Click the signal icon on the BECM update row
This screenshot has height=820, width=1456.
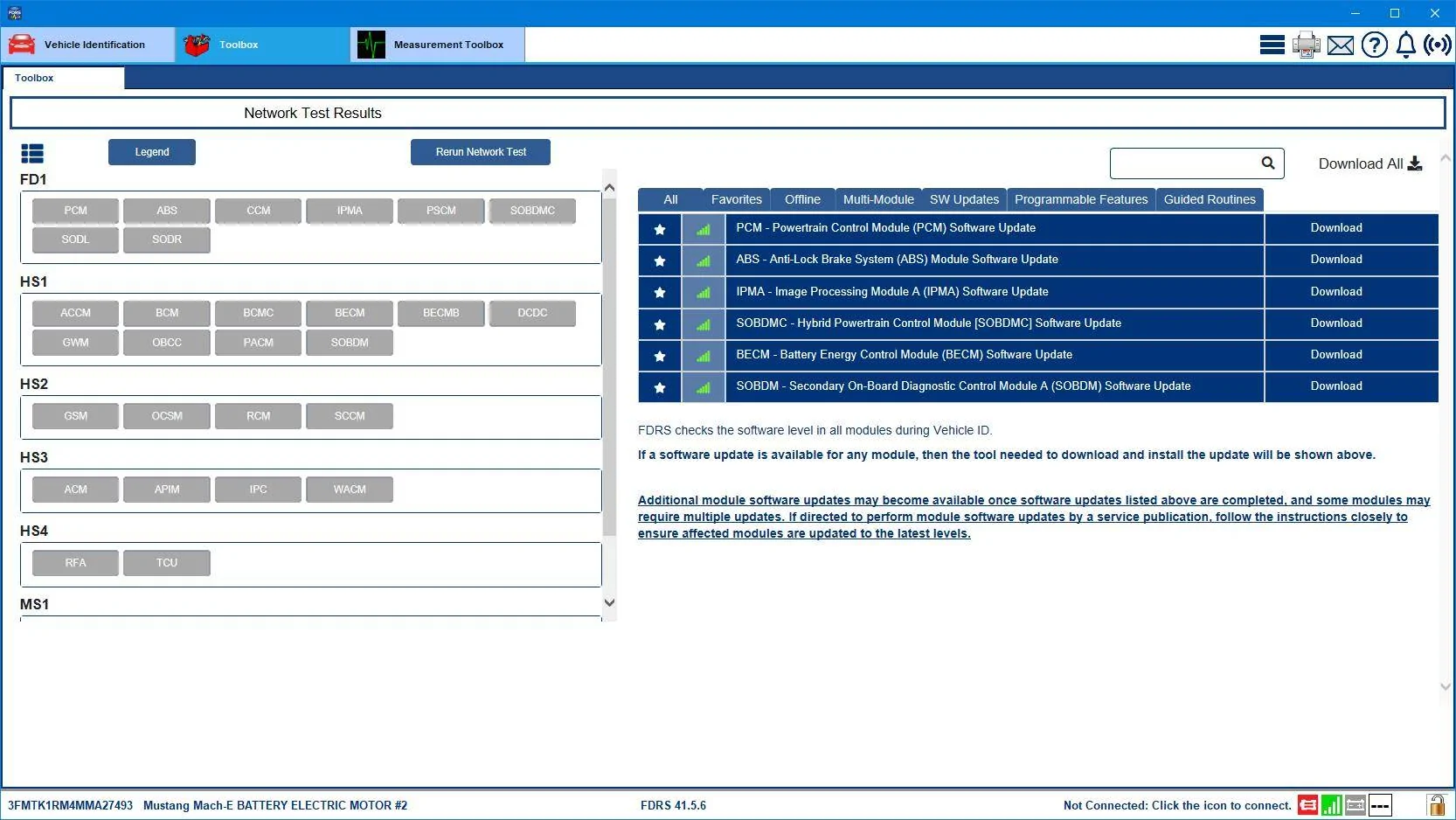point(704,356)
